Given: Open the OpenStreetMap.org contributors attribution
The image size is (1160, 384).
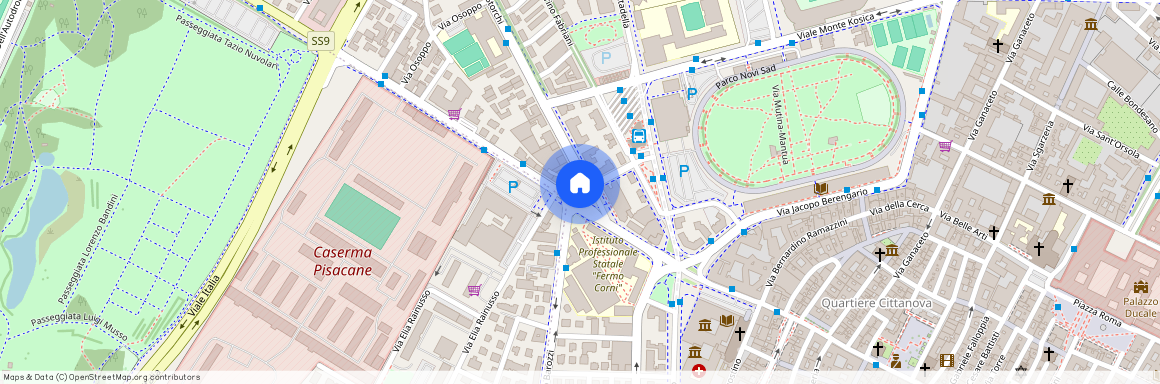Looking at the screenshot, I should pyautogui.click(x=134, y=377).
